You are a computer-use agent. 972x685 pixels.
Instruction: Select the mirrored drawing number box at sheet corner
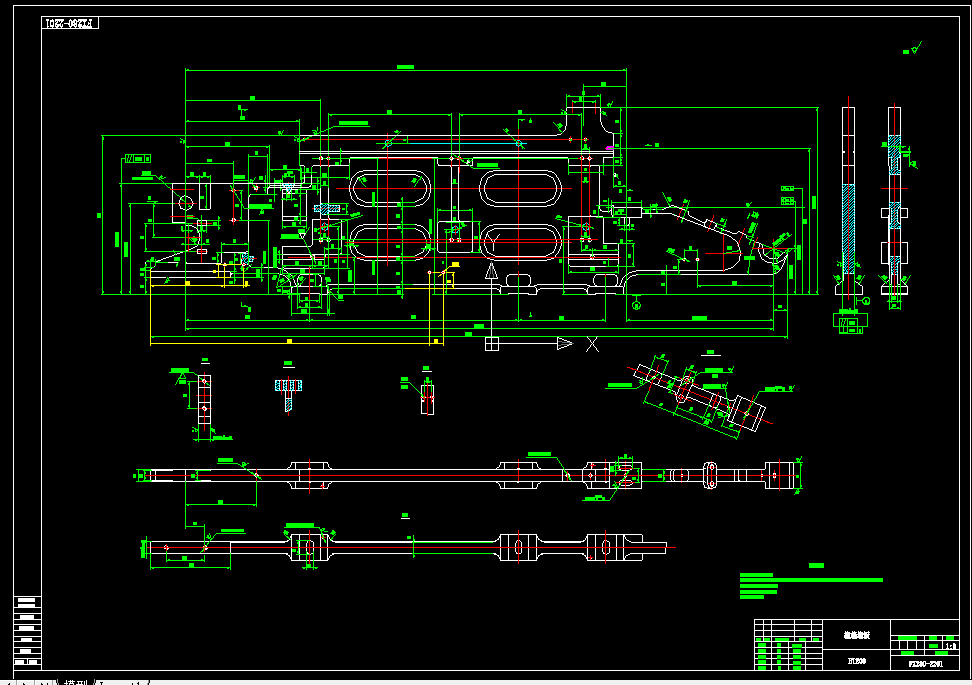point(71,24)
